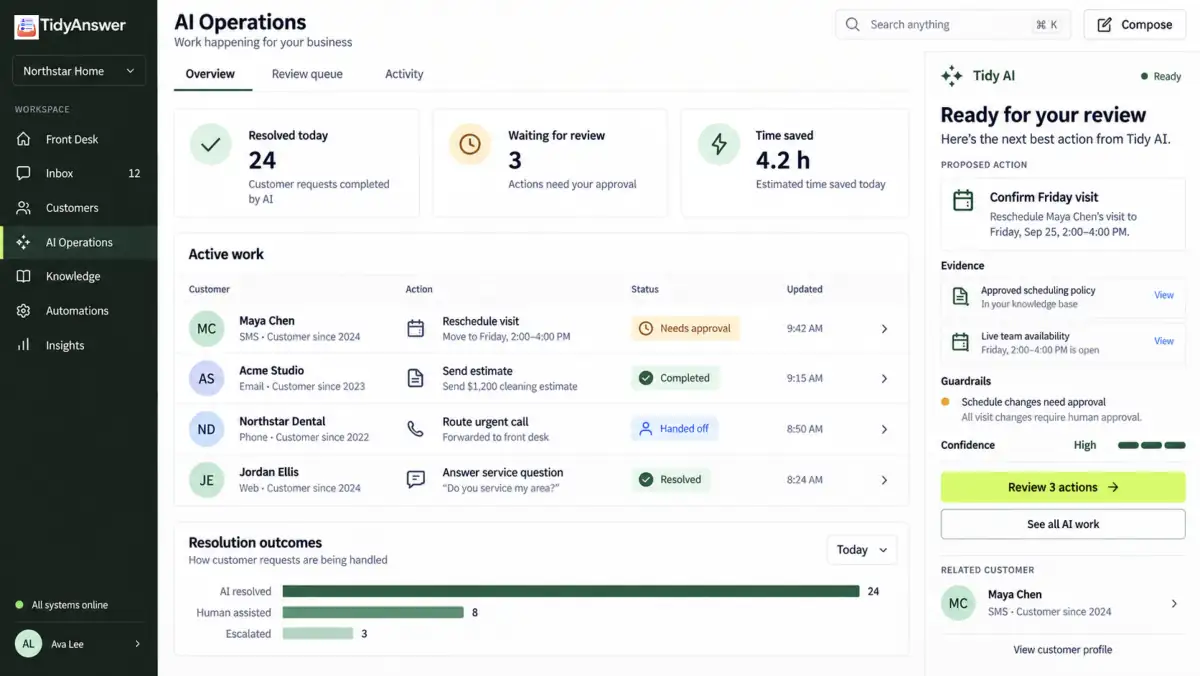Click the Compose button
The height and width of the screenshot is (676, 1200).
[1134, 25]
